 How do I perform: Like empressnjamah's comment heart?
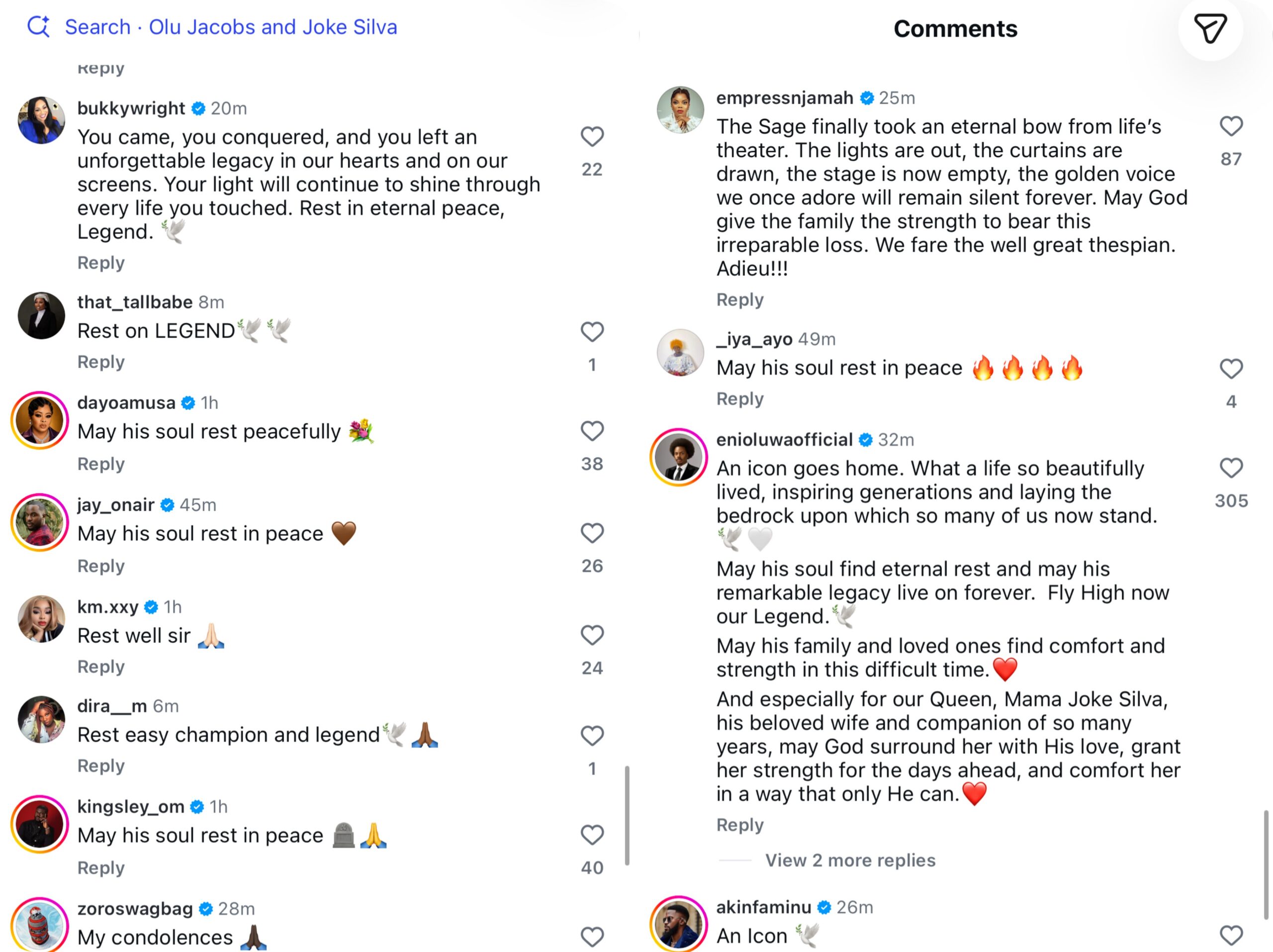click(x=1231, y=126)
